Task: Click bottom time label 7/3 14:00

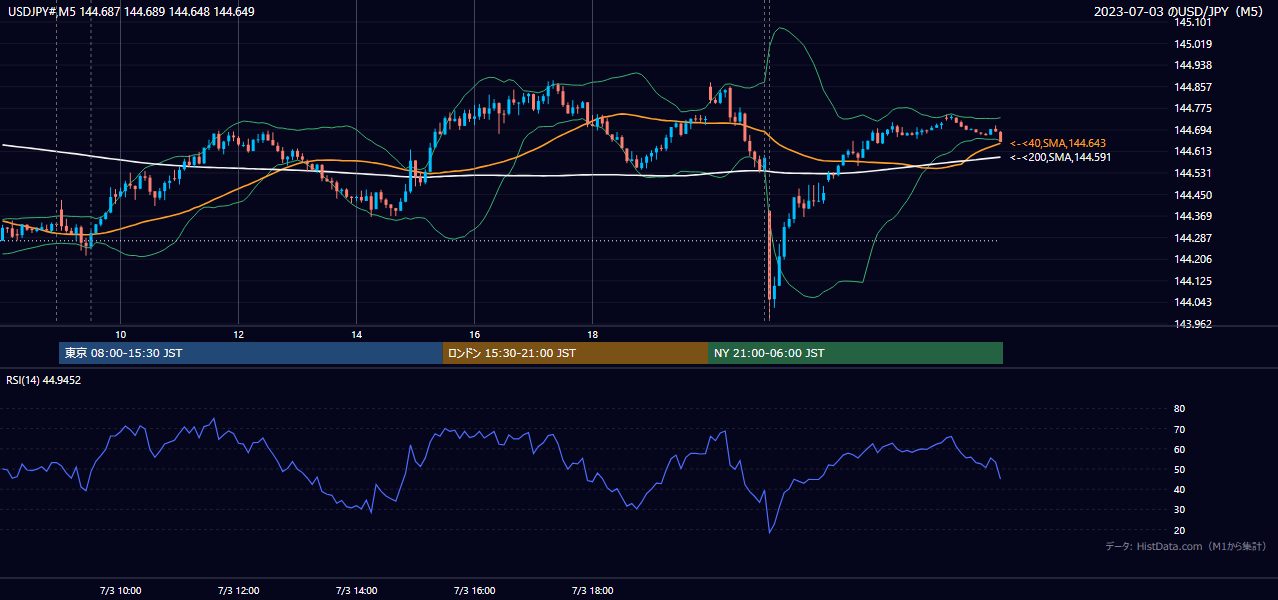Action: tap(356, 591)
